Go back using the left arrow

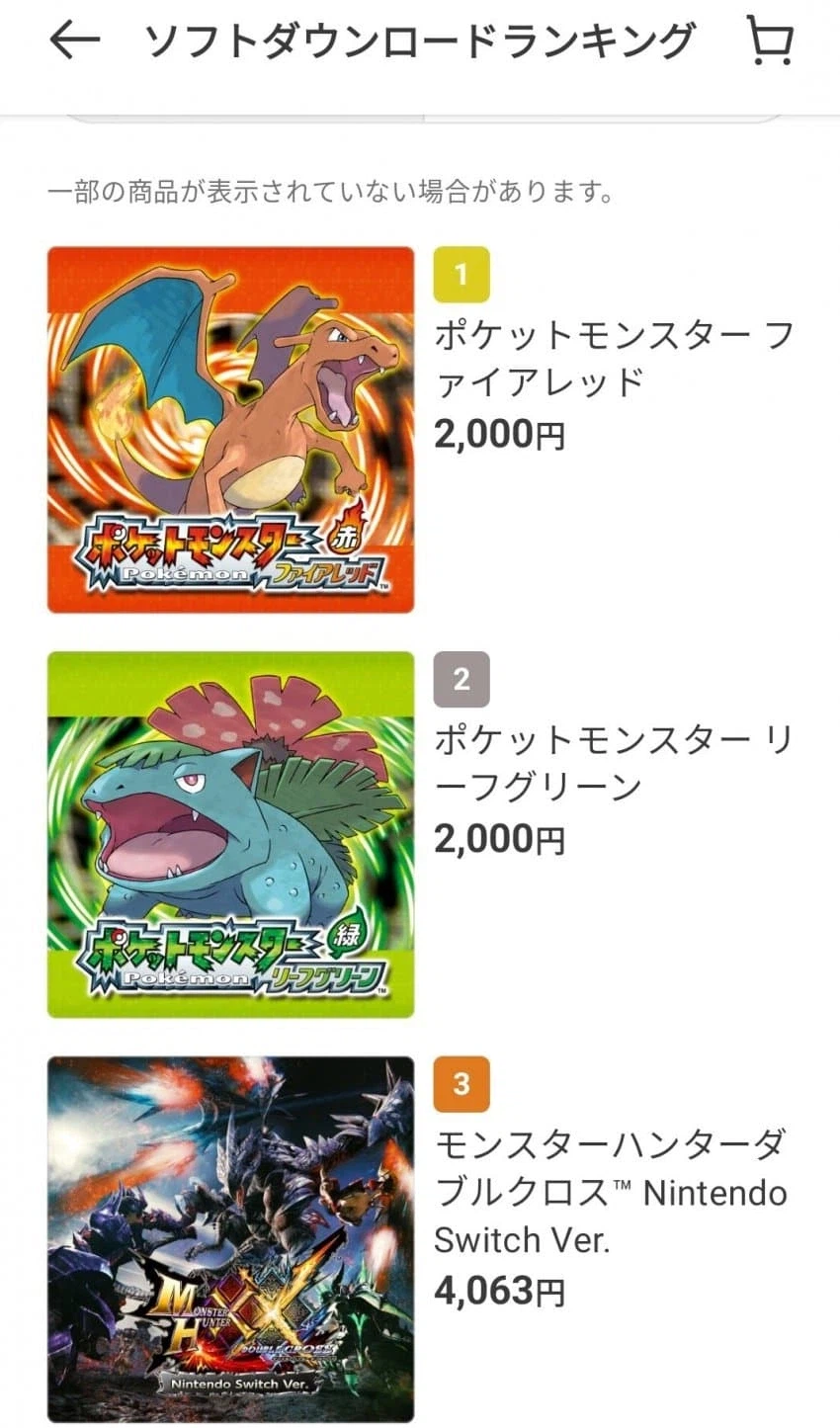74,41
